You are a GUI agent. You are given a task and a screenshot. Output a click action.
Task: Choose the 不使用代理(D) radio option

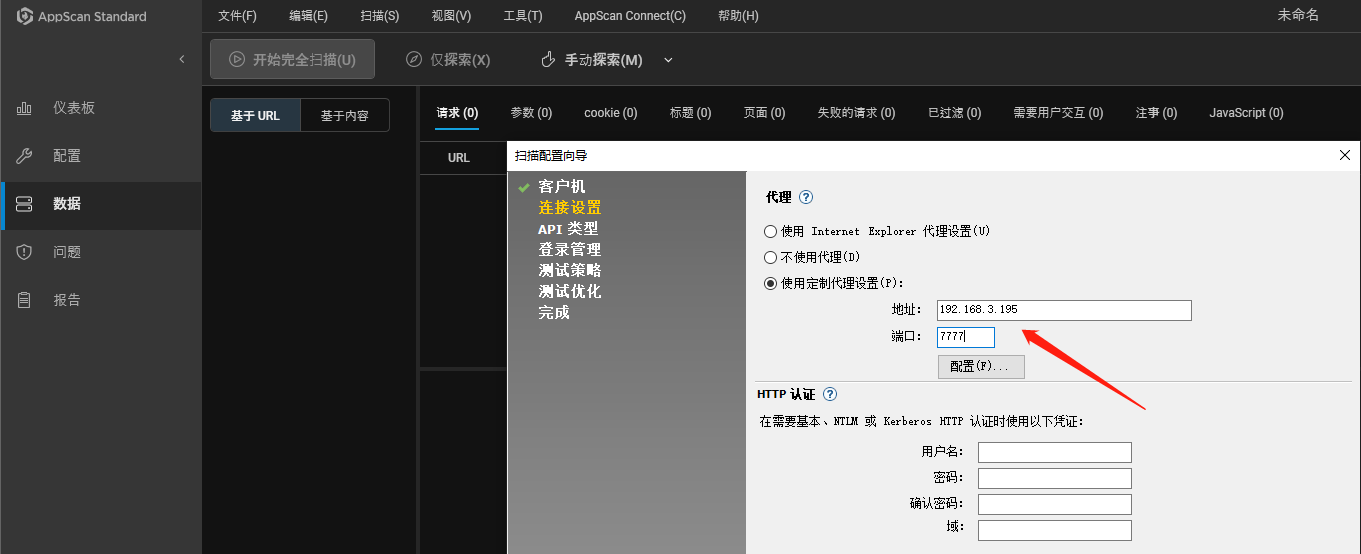pyautogui.click(x=770, y=257)
